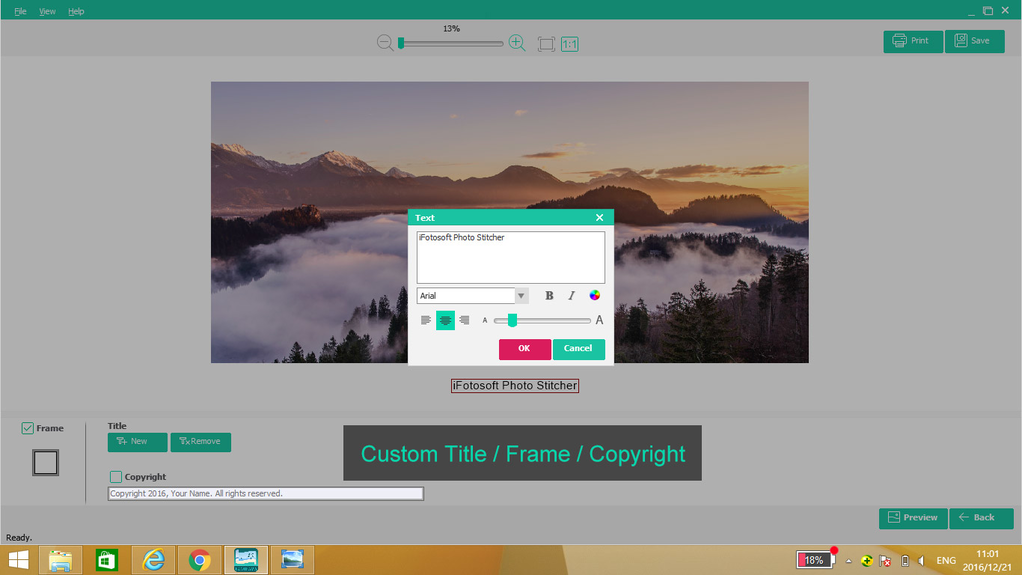
Task: Open the Arial font dropdown
Action: pos(521,295)
